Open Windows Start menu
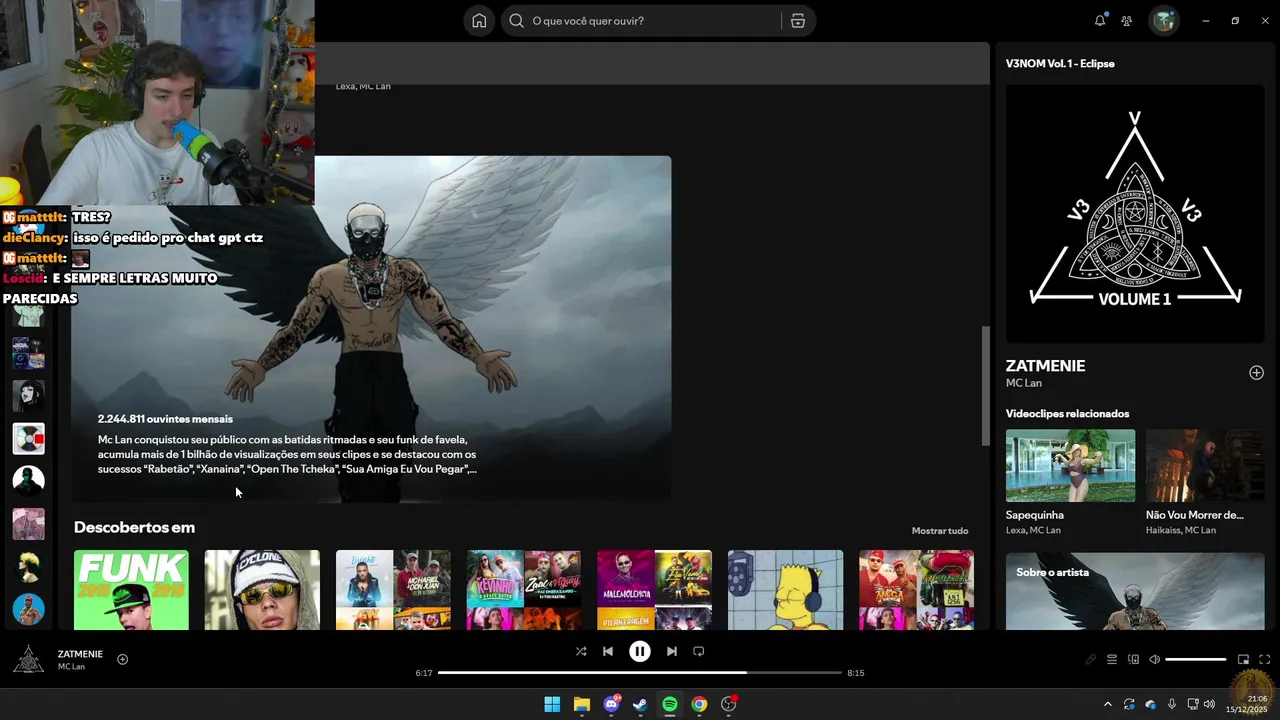 pyautogui.click(x=552, y=704)
